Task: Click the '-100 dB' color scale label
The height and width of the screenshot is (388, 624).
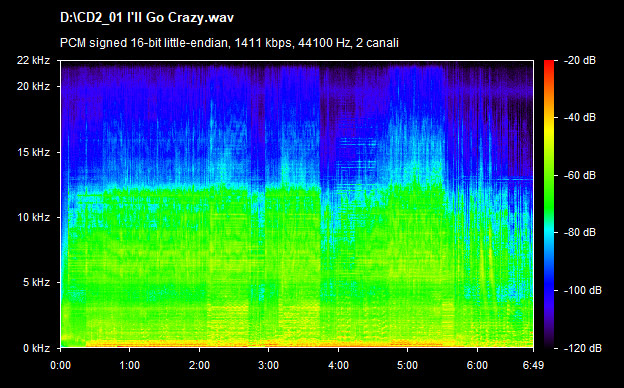Action: click(583, 291)
